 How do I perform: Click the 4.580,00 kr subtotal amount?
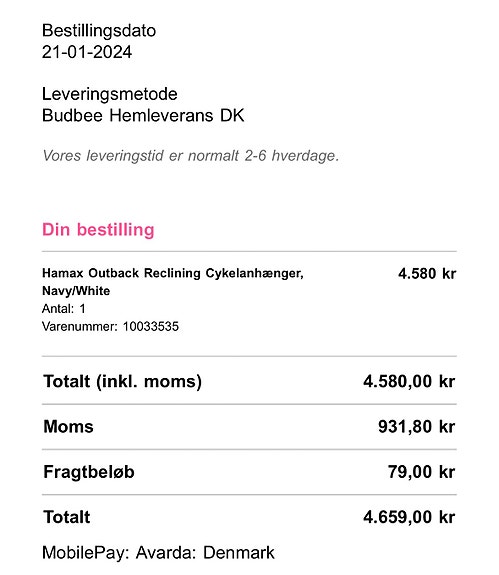click(409, 382)
